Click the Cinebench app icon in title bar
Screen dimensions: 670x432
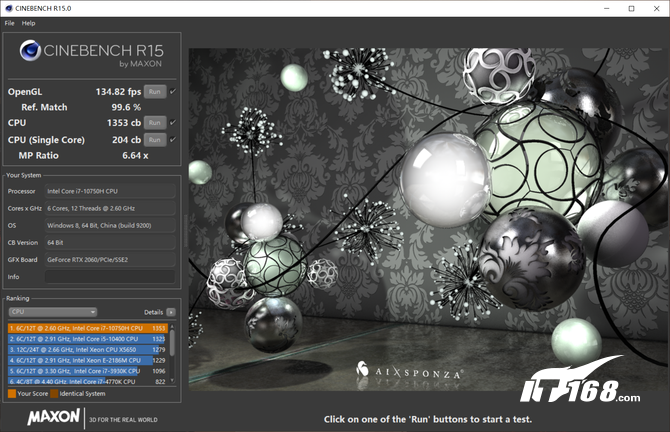(9, 8)
